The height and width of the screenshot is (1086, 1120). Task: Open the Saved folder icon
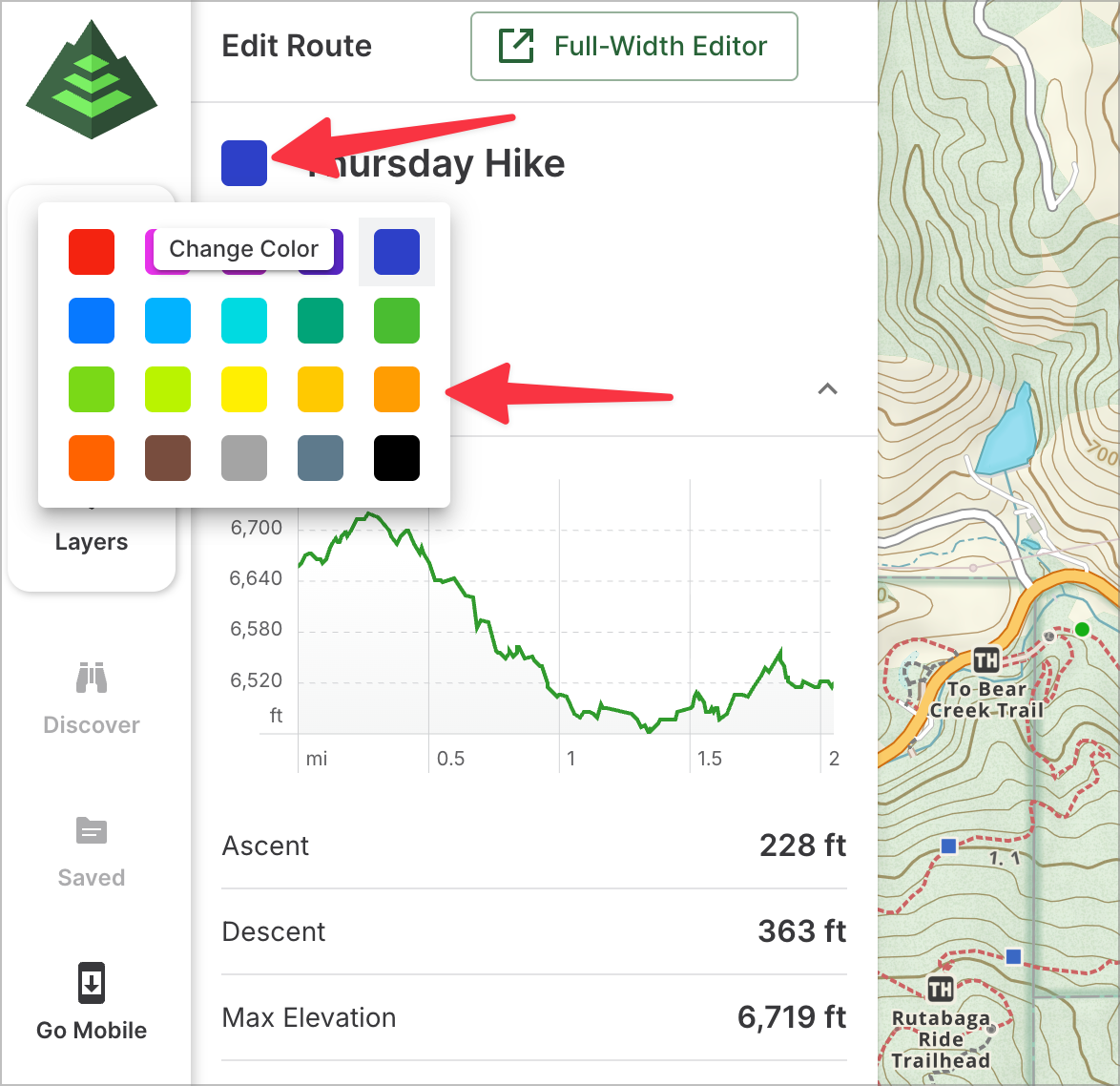pyautogui.click(x=92, y=830)
